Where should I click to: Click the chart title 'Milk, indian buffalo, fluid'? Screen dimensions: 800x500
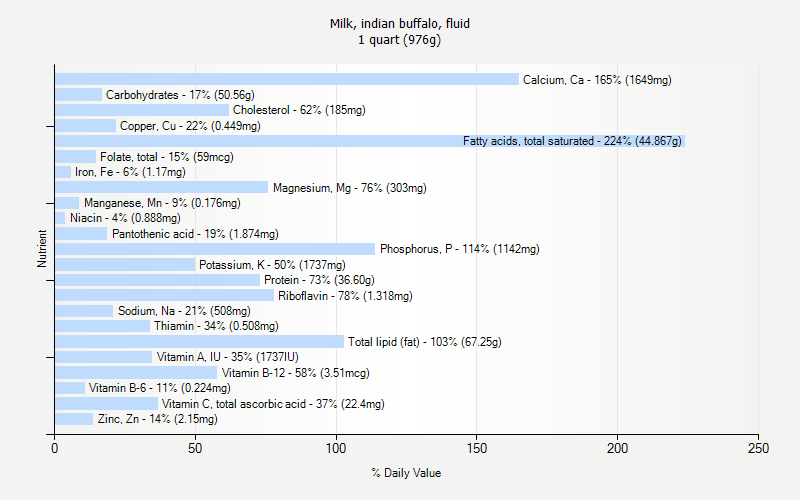tap(400, 23)
